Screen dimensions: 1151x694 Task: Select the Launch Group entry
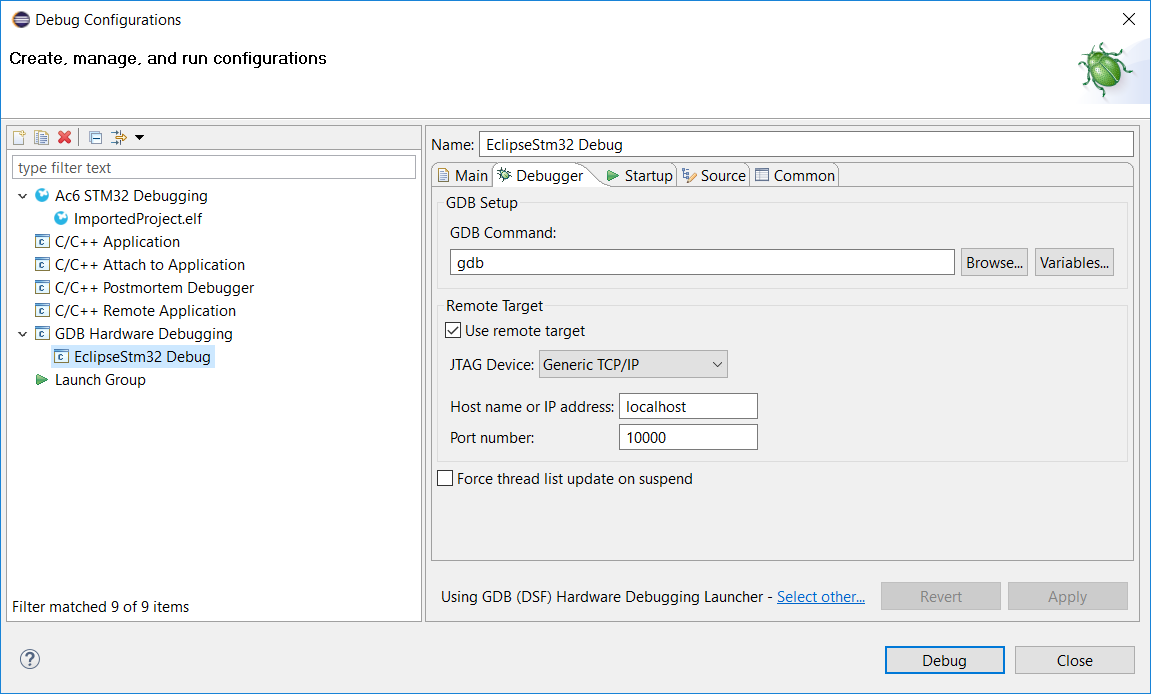click(x=100, y=380)
